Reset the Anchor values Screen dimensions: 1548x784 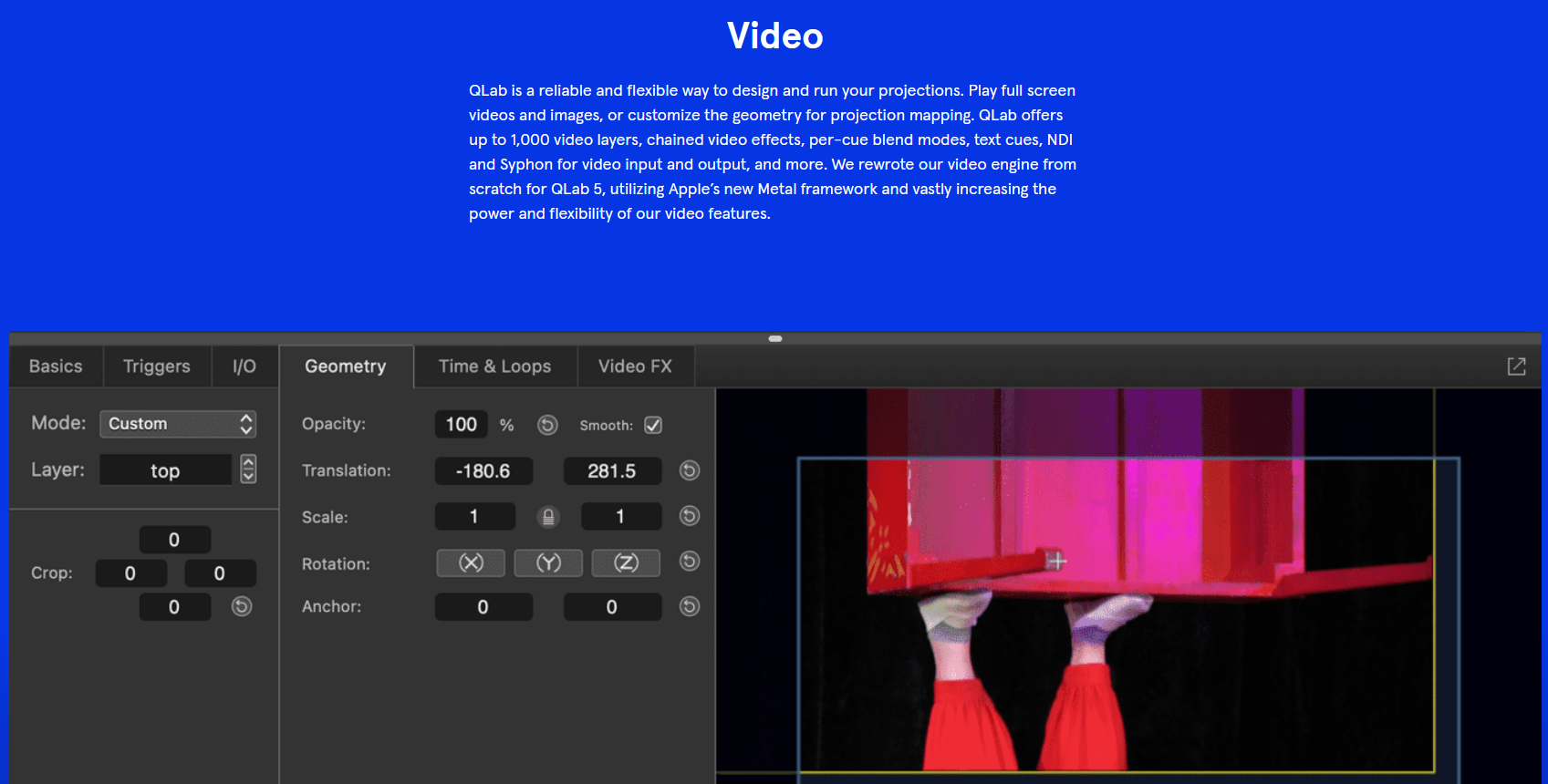[x=690, y=606]
